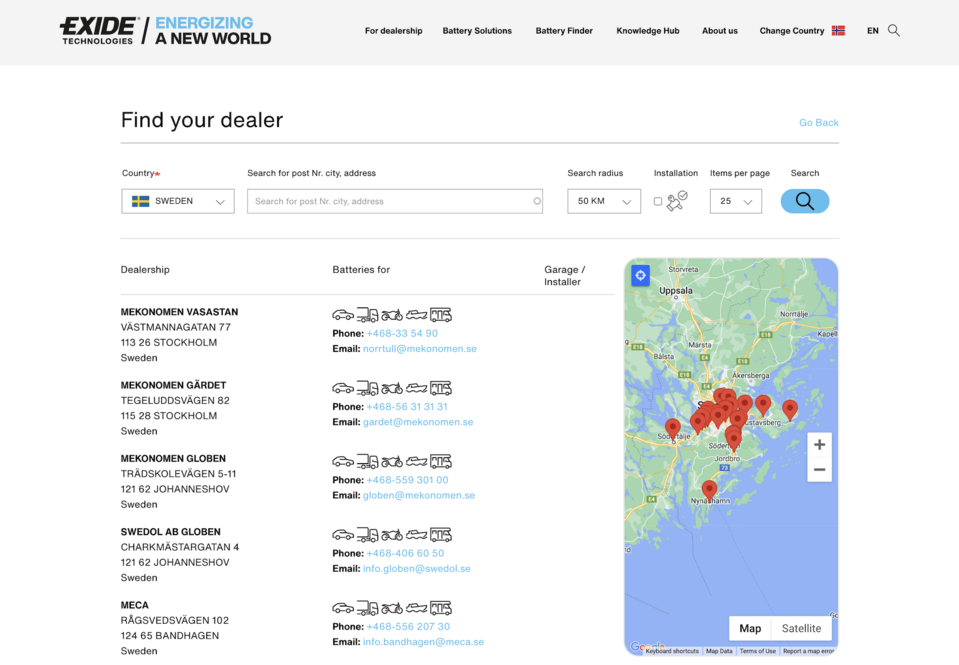Open the header search magnifier icon
Image resolution: width=959 pixels, height=665 pixels.
[x=894, y=31]
